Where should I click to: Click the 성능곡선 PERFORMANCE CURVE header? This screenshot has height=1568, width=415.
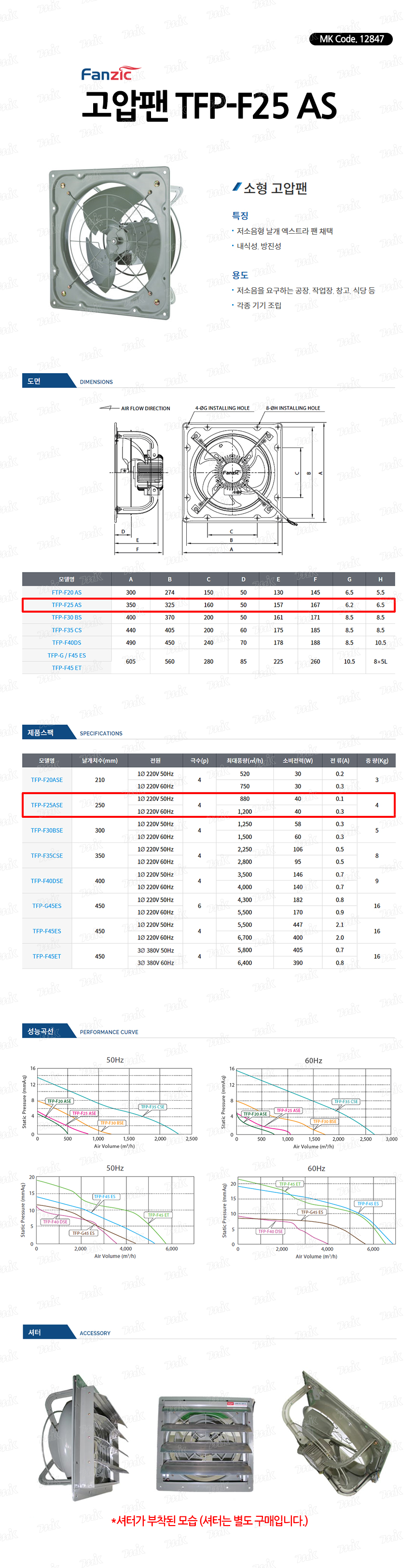(80, 1031)
